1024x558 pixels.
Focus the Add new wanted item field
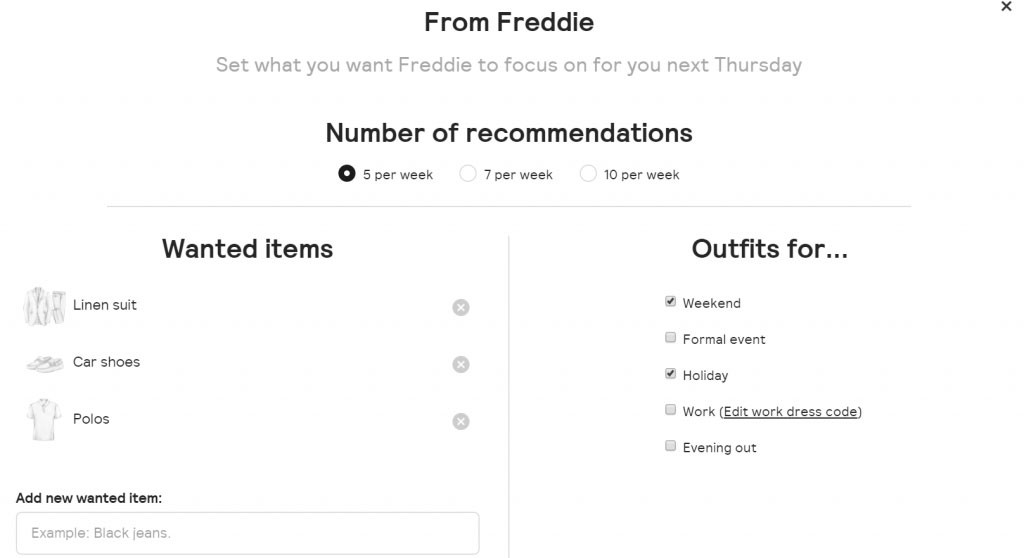(247, 533)
